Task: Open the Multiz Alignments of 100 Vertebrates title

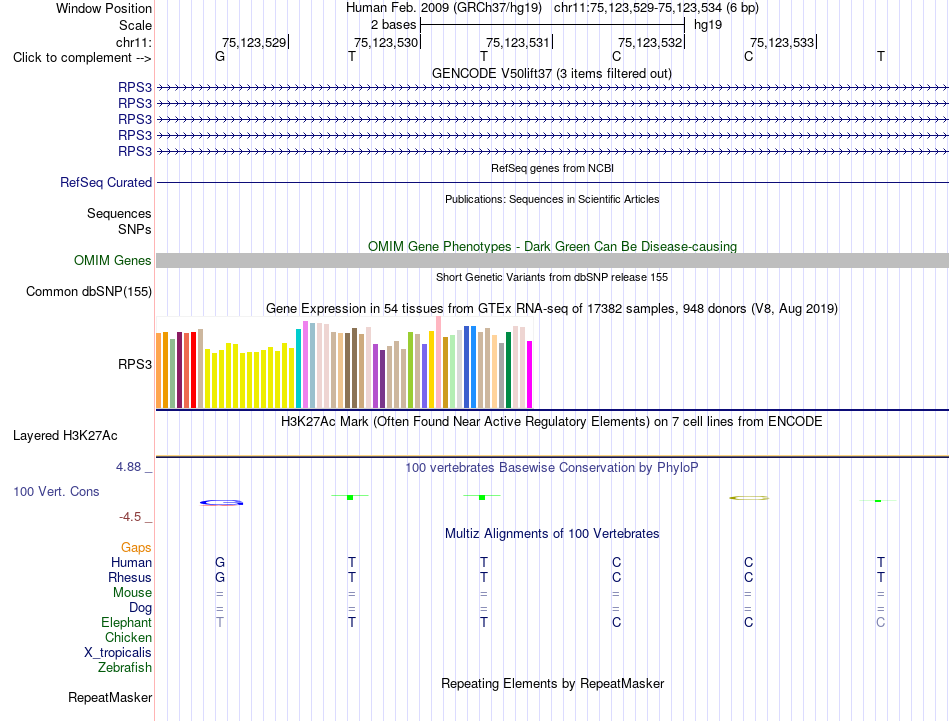Action: [x=552, y=534]
